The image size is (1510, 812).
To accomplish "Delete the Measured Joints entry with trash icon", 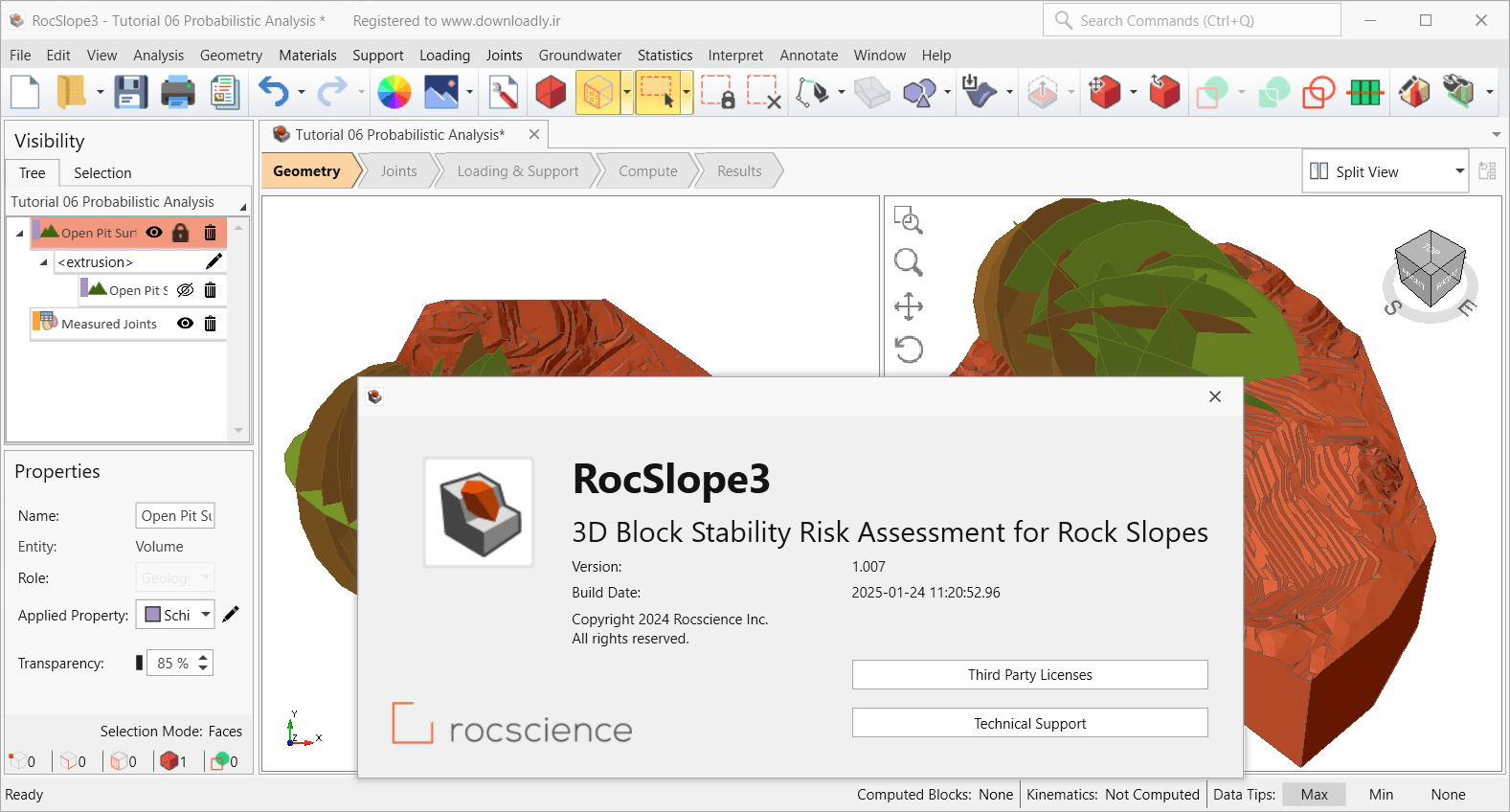I will (210, 324).
